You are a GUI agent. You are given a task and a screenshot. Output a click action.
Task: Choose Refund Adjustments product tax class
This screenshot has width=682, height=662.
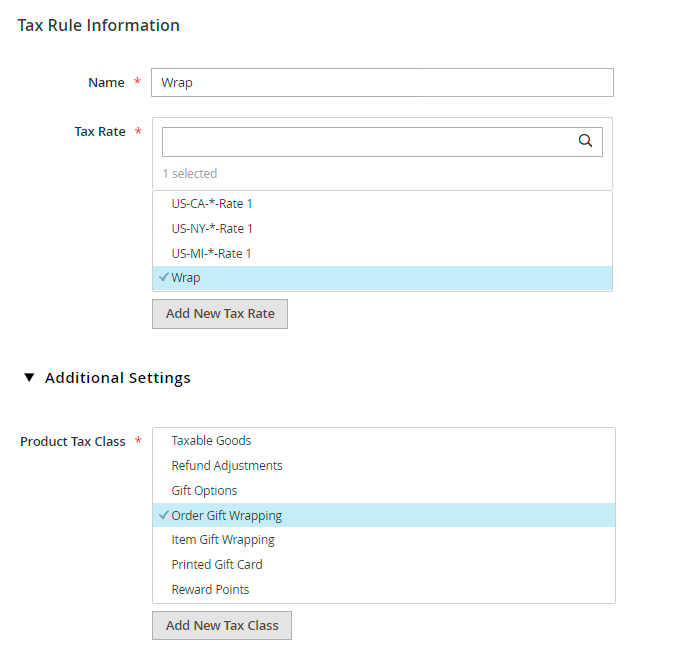(227, 465)
